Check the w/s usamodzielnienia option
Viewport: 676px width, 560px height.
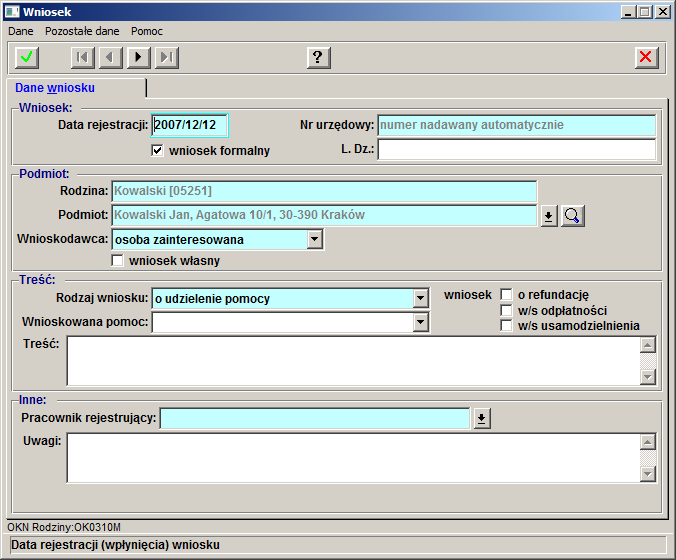click(506, 325)
